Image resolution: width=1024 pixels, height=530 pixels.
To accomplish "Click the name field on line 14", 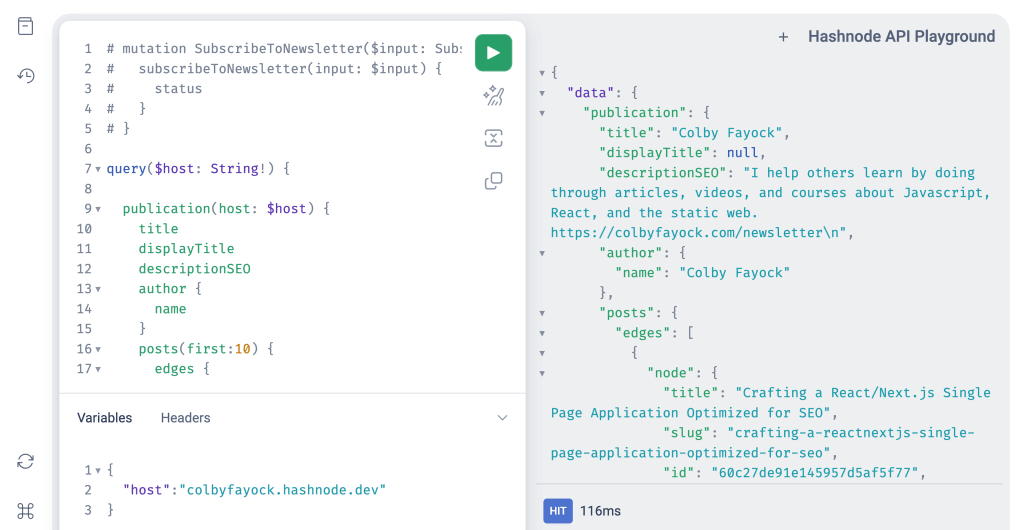I will (x=170, y=309).
